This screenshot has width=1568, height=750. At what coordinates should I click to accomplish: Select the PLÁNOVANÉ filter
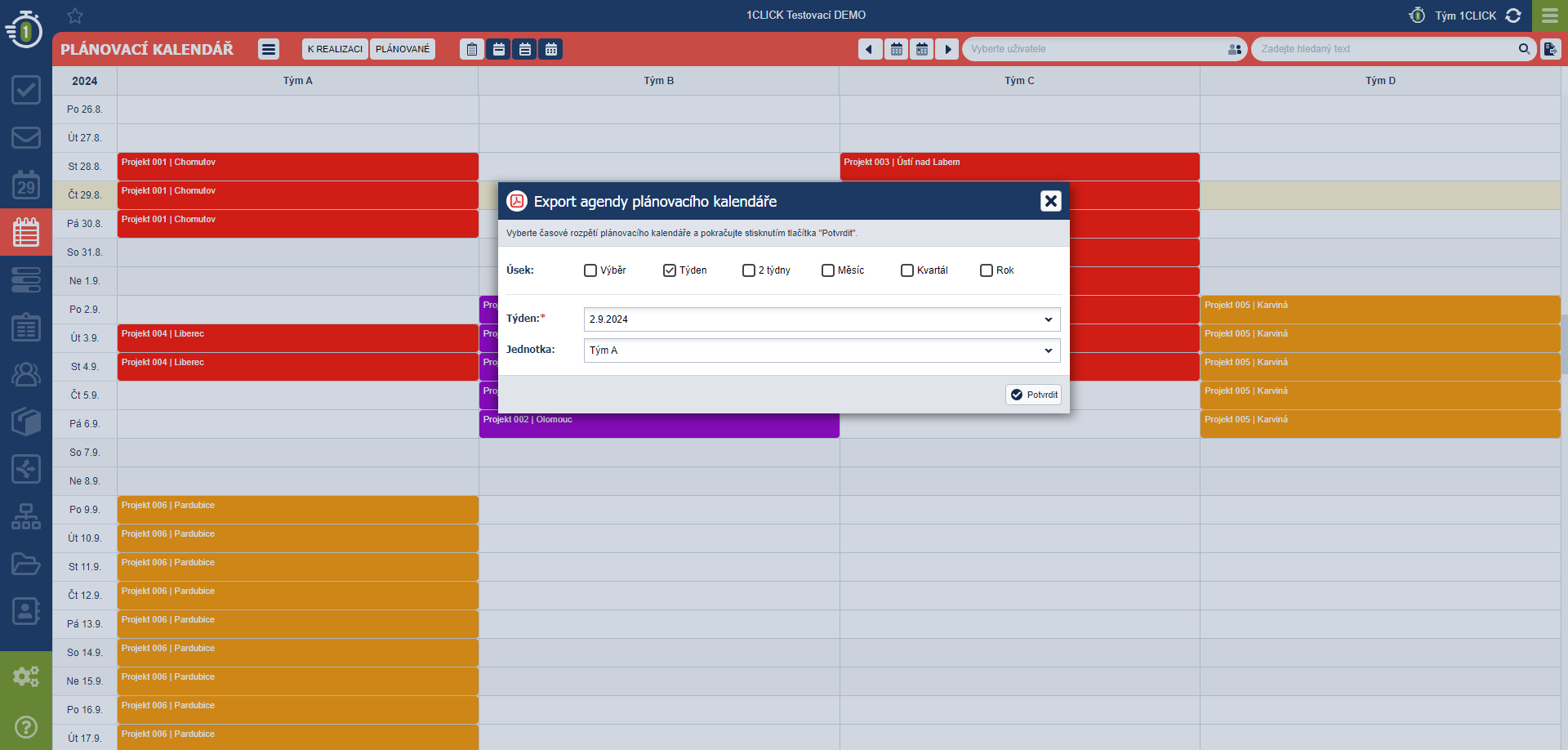(403, 49)
